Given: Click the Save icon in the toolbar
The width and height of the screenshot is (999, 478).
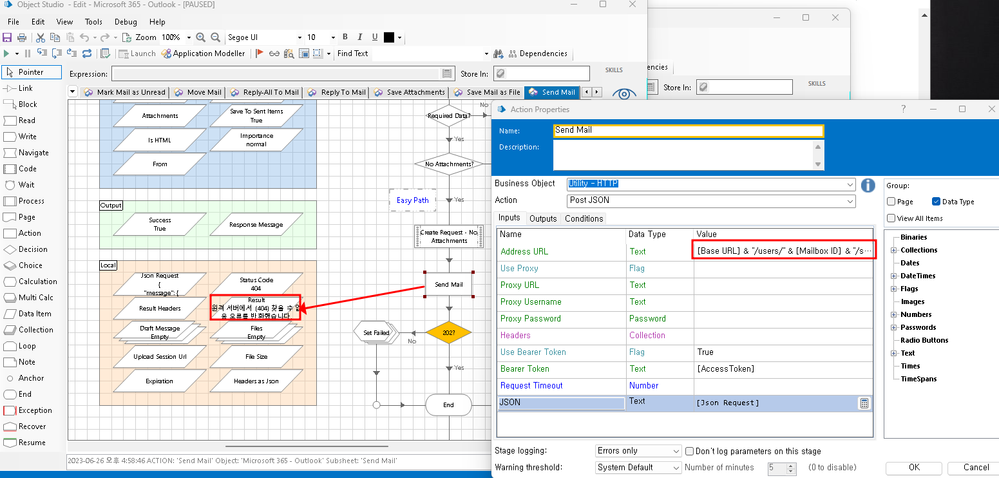Looking at the screenshot, I should tap(8, 37).
